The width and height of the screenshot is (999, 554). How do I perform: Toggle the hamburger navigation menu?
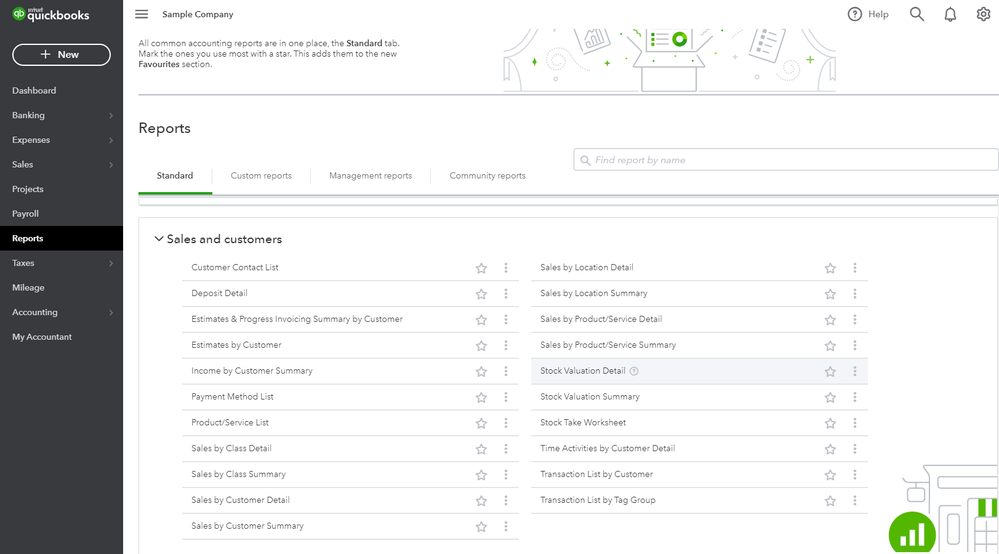click(141, 14)
